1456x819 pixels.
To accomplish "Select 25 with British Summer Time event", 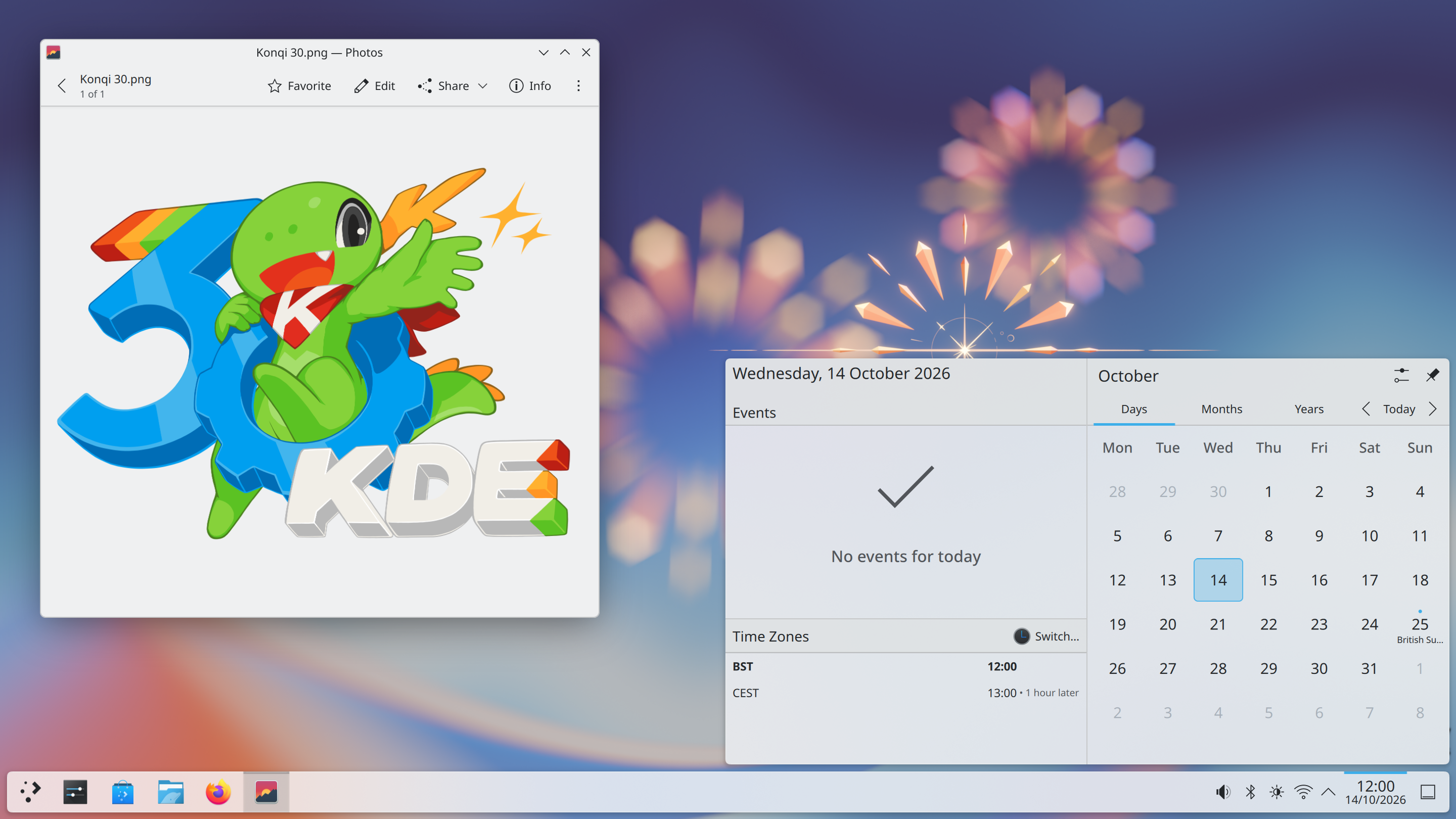I will [1420, 624].
